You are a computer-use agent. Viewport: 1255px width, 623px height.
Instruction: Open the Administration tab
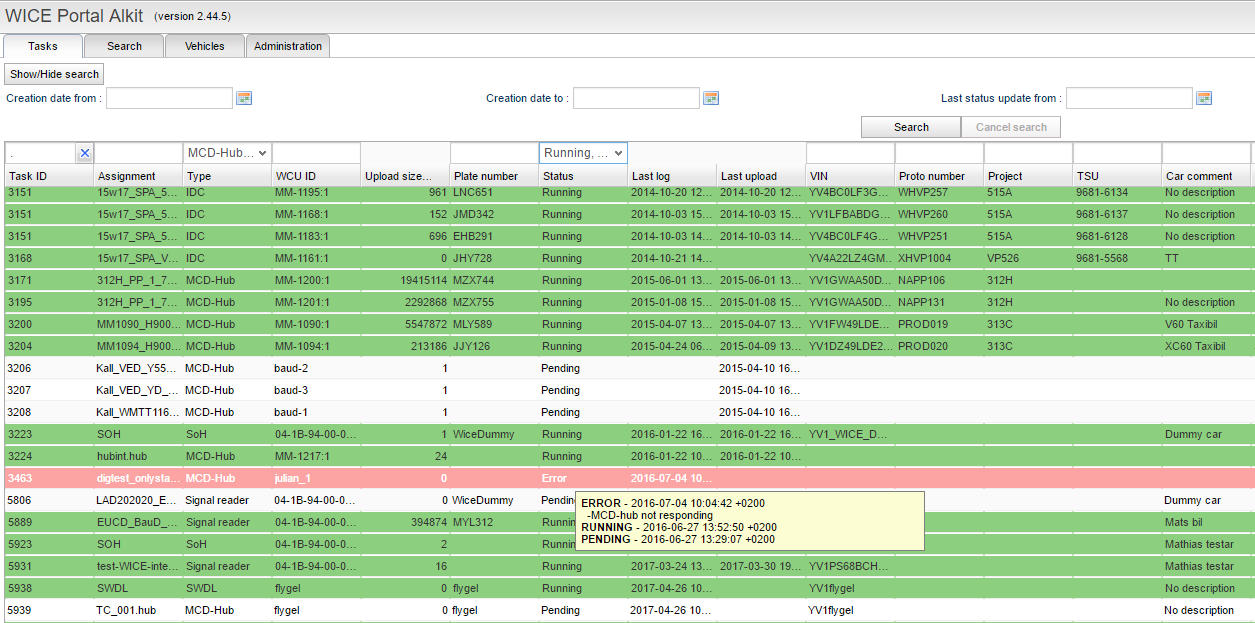(288, 46)
